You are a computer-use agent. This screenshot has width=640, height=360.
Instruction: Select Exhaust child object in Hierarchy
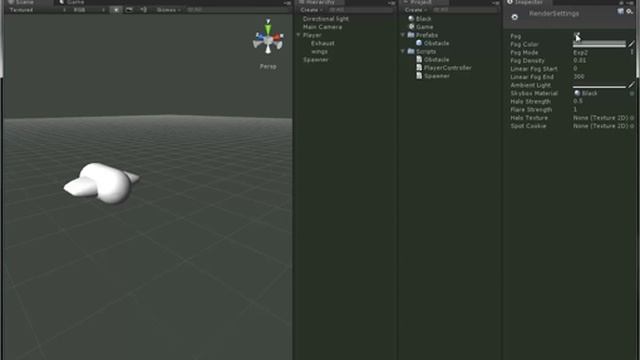[x=322, y=43]
